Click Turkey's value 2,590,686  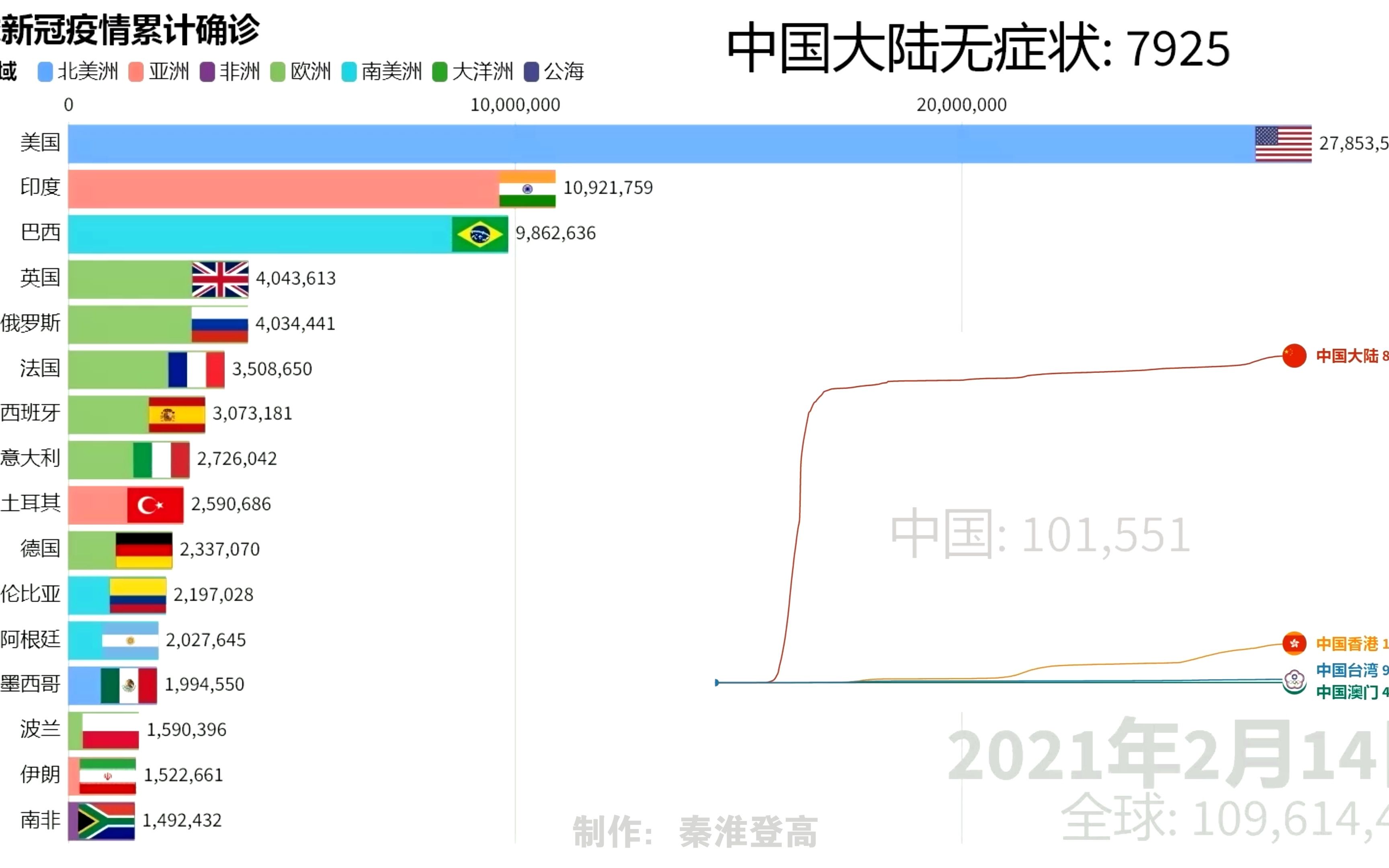pyautogui.click(x=231, y=505)
